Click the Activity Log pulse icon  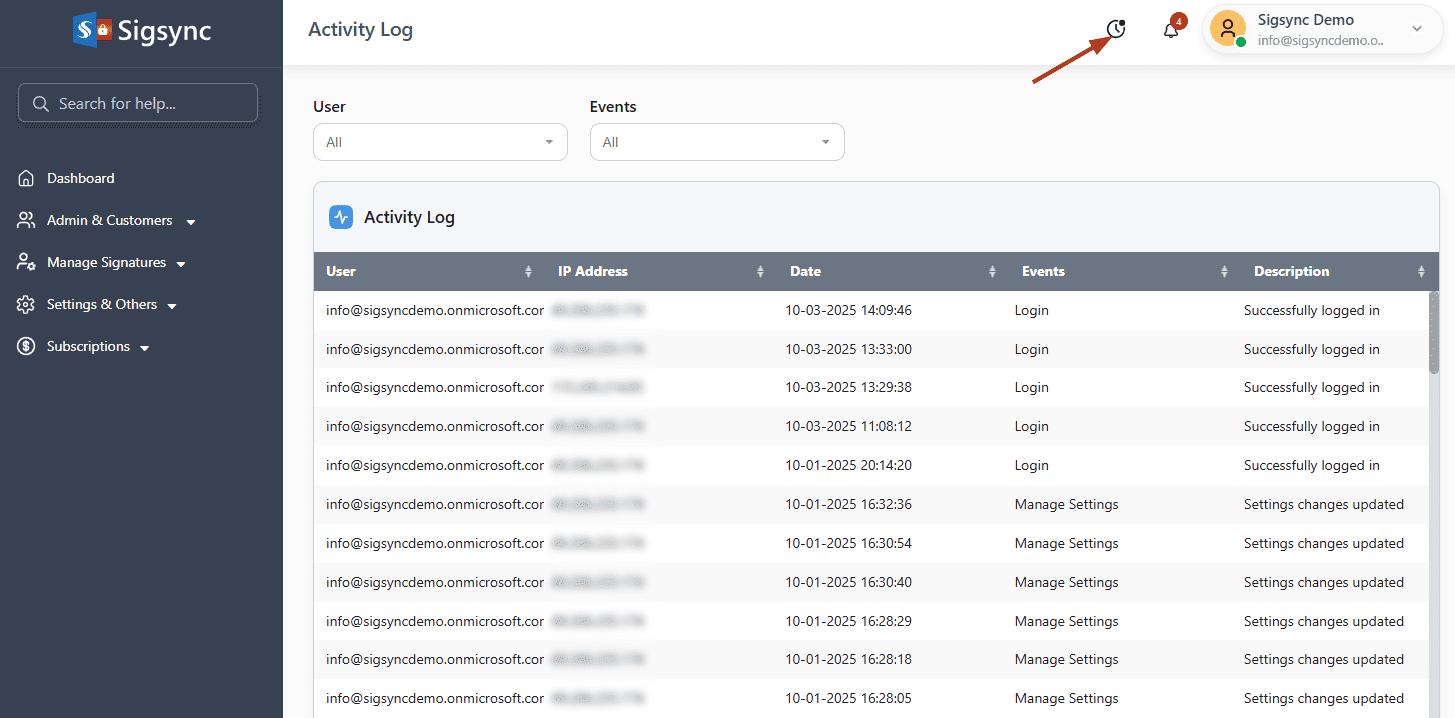coord(341,217)
